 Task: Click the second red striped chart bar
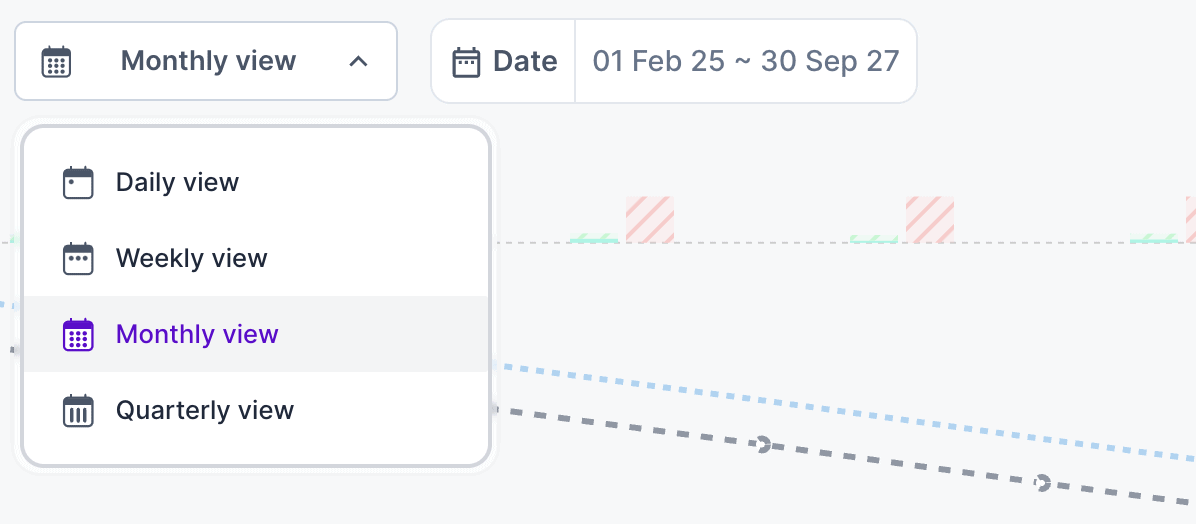pos(930,219)
